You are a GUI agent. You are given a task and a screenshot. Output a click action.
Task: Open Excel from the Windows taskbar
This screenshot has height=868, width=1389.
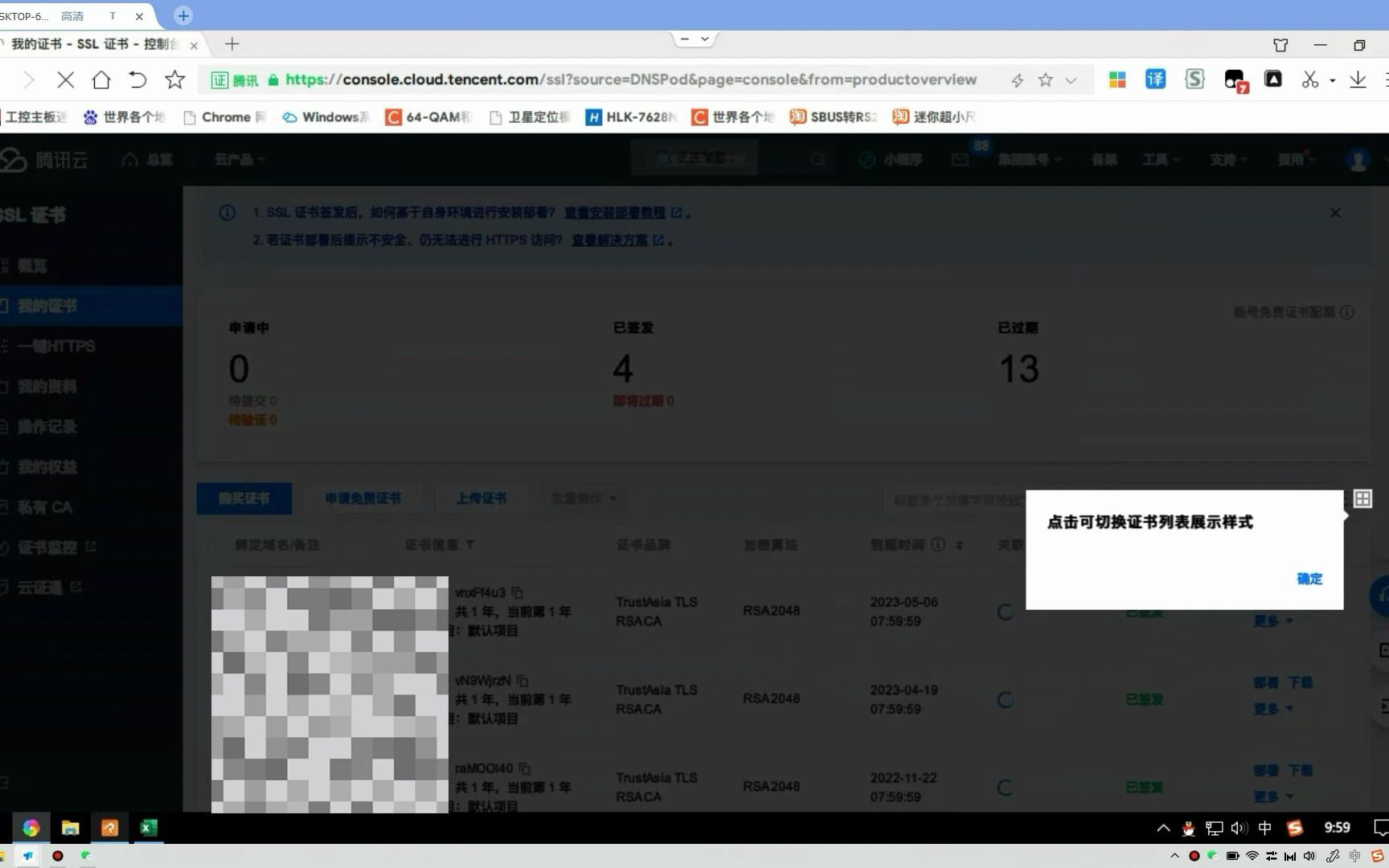coord(148,827)
